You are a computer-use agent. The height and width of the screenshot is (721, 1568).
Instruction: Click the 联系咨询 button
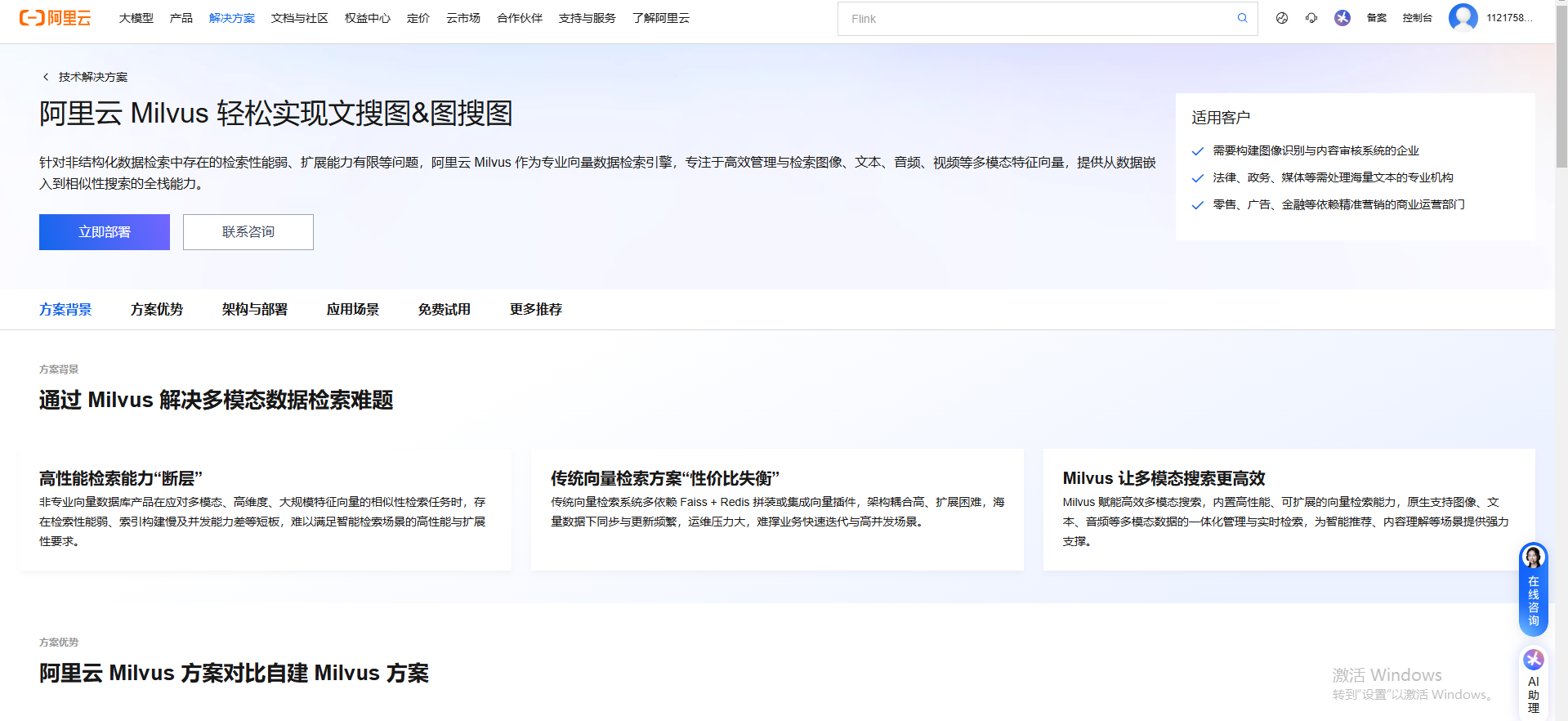(x=248, y=232)
